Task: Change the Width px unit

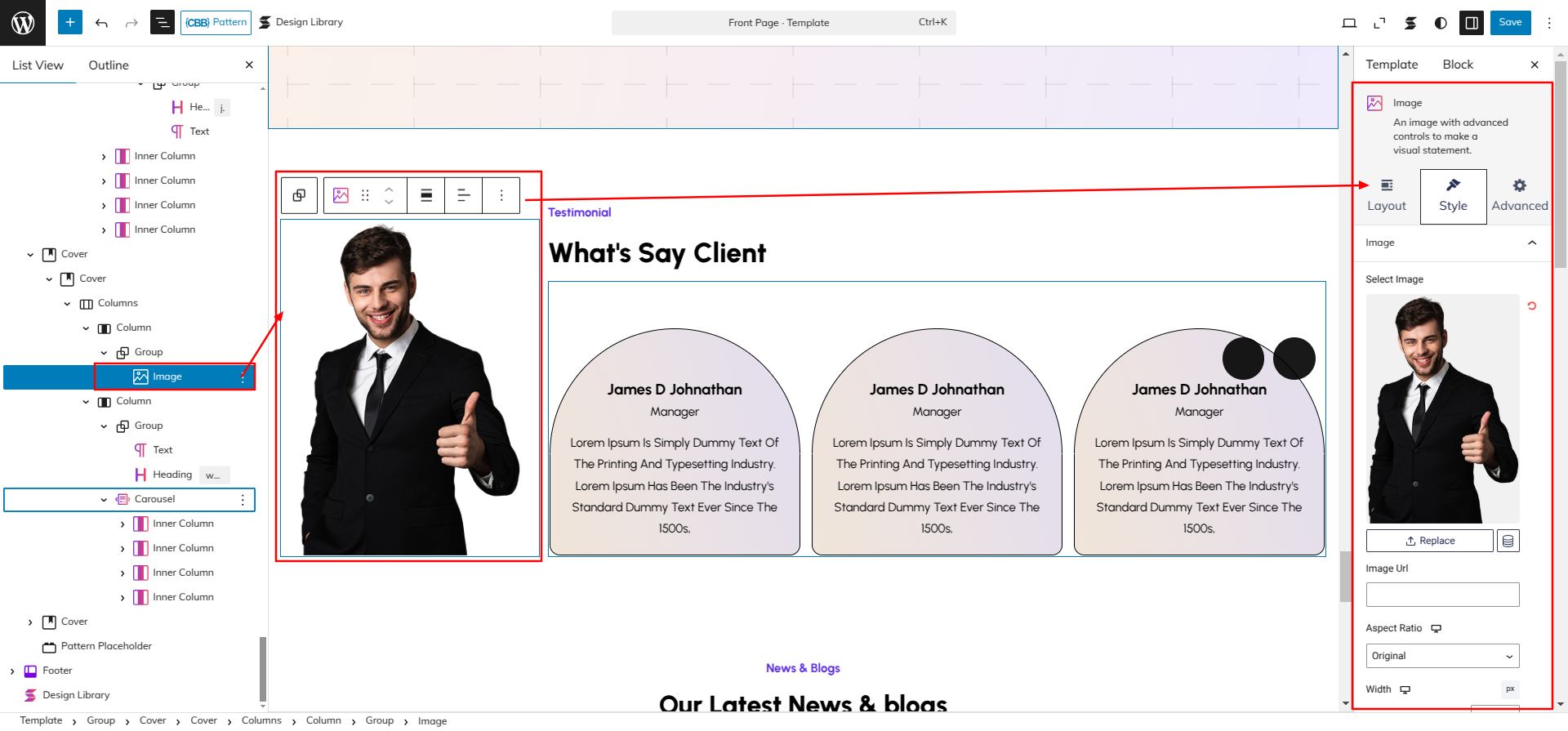Action: coord(1510,689)
